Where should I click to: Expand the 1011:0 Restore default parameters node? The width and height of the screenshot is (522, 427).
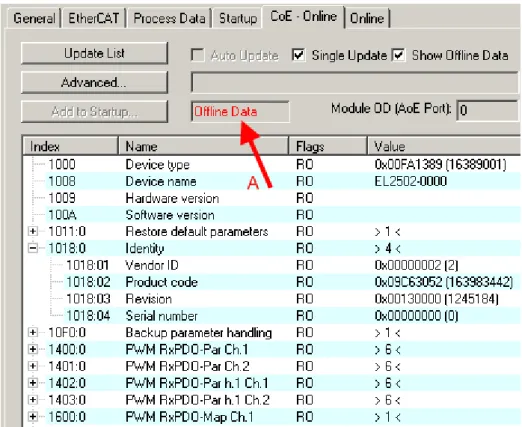point(33,231)
